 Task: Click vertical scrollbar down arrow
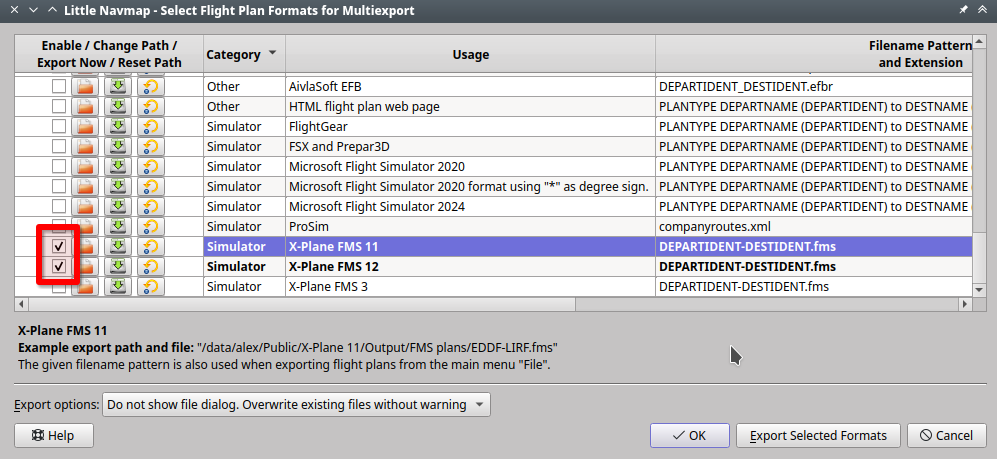[x=979, y=289]
